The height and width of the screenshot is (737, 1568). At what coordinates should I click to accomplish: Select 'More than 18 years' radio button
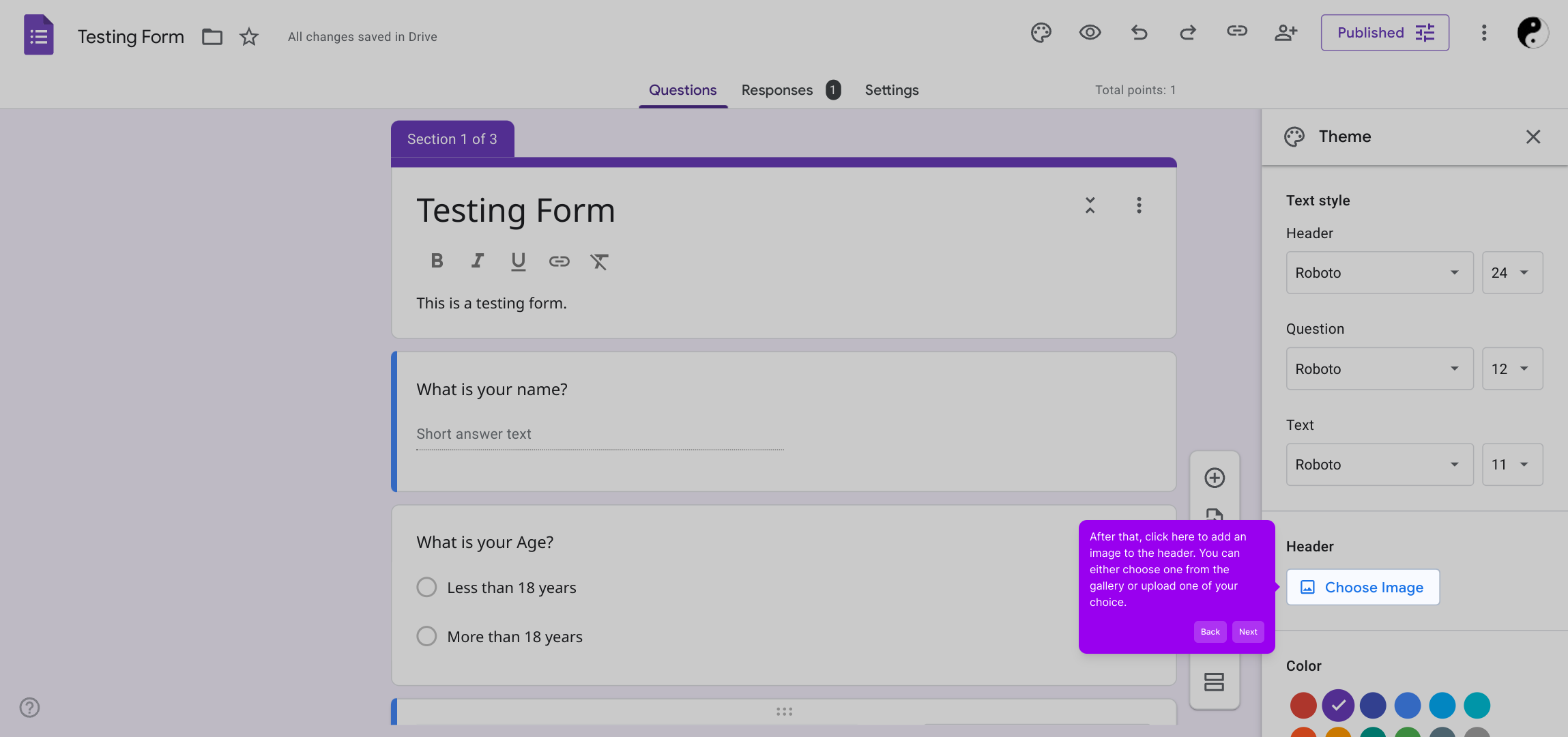coord(426,637)
